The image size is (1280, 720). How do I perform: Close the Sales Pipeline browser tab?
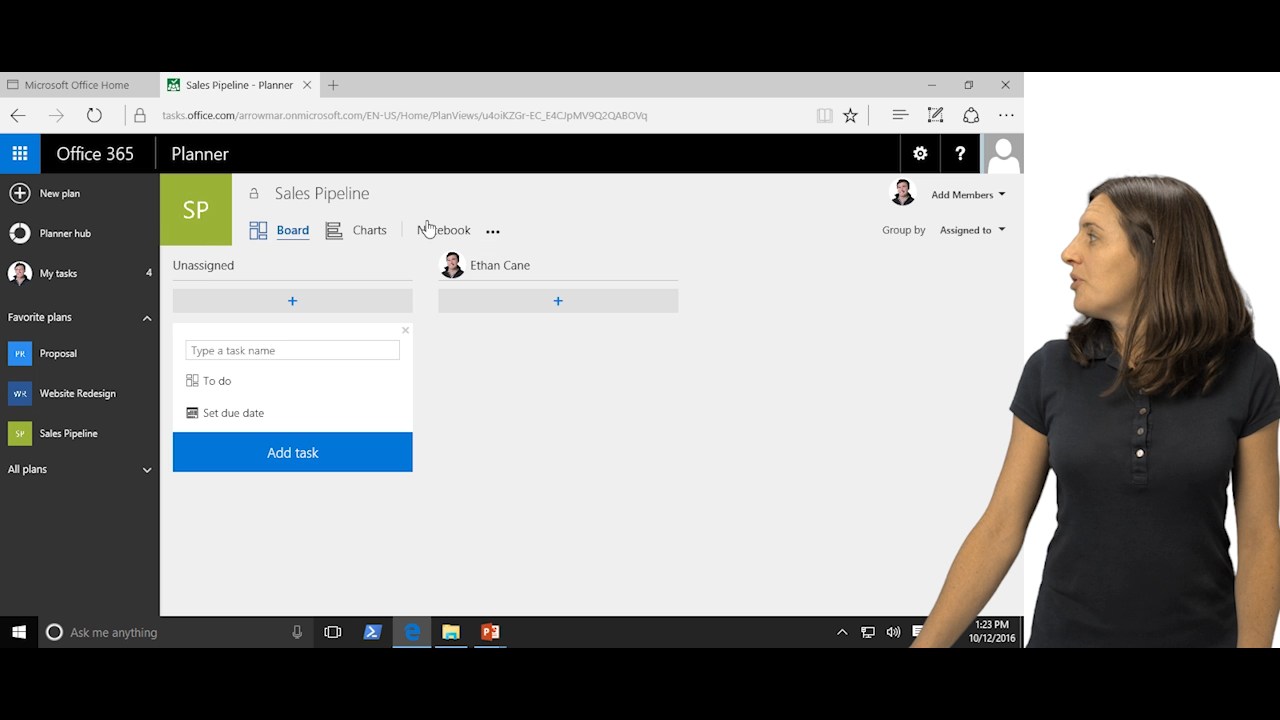[307, 85]
